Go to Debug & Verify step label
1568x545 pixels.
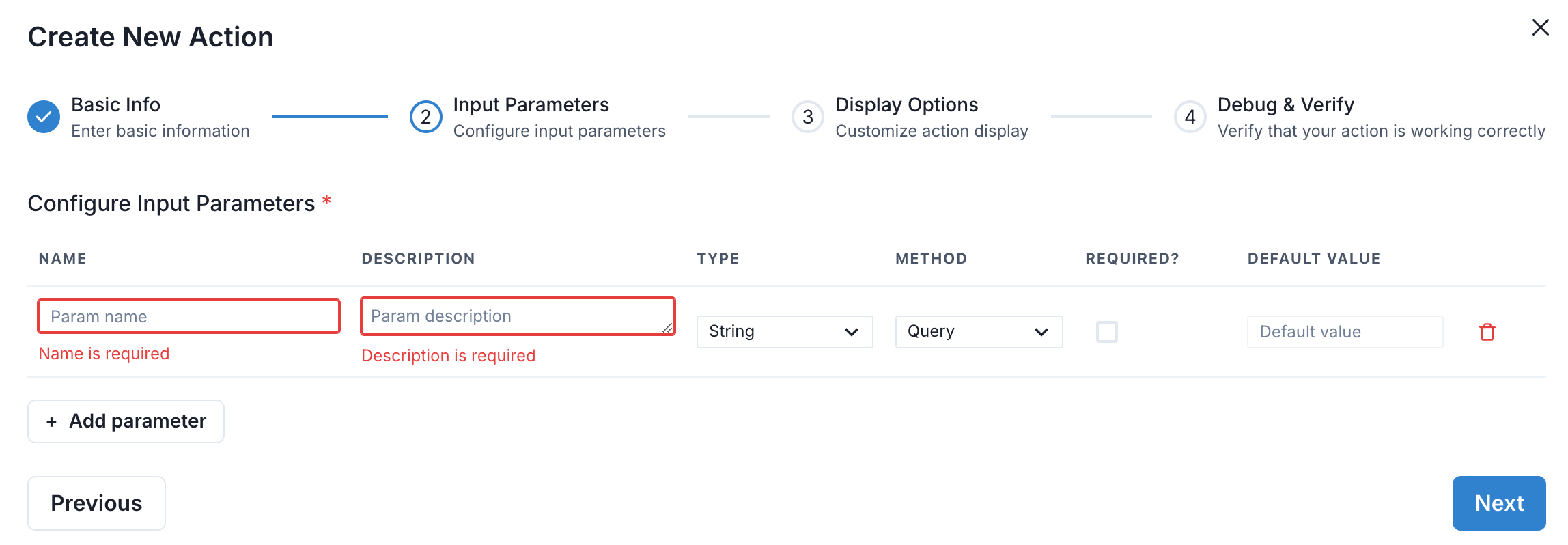point(1285,104)
